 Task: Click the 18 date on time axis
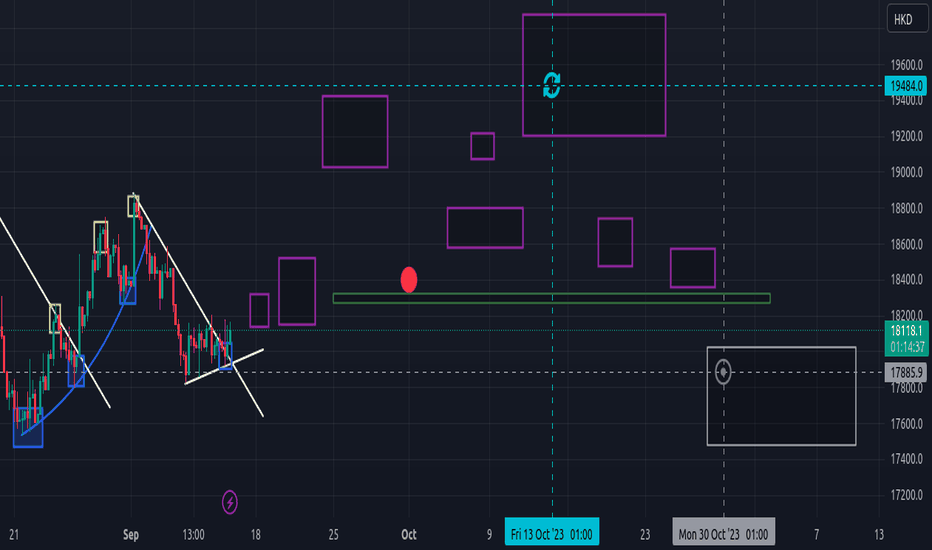pyautogui.click(x=256, y=535)
